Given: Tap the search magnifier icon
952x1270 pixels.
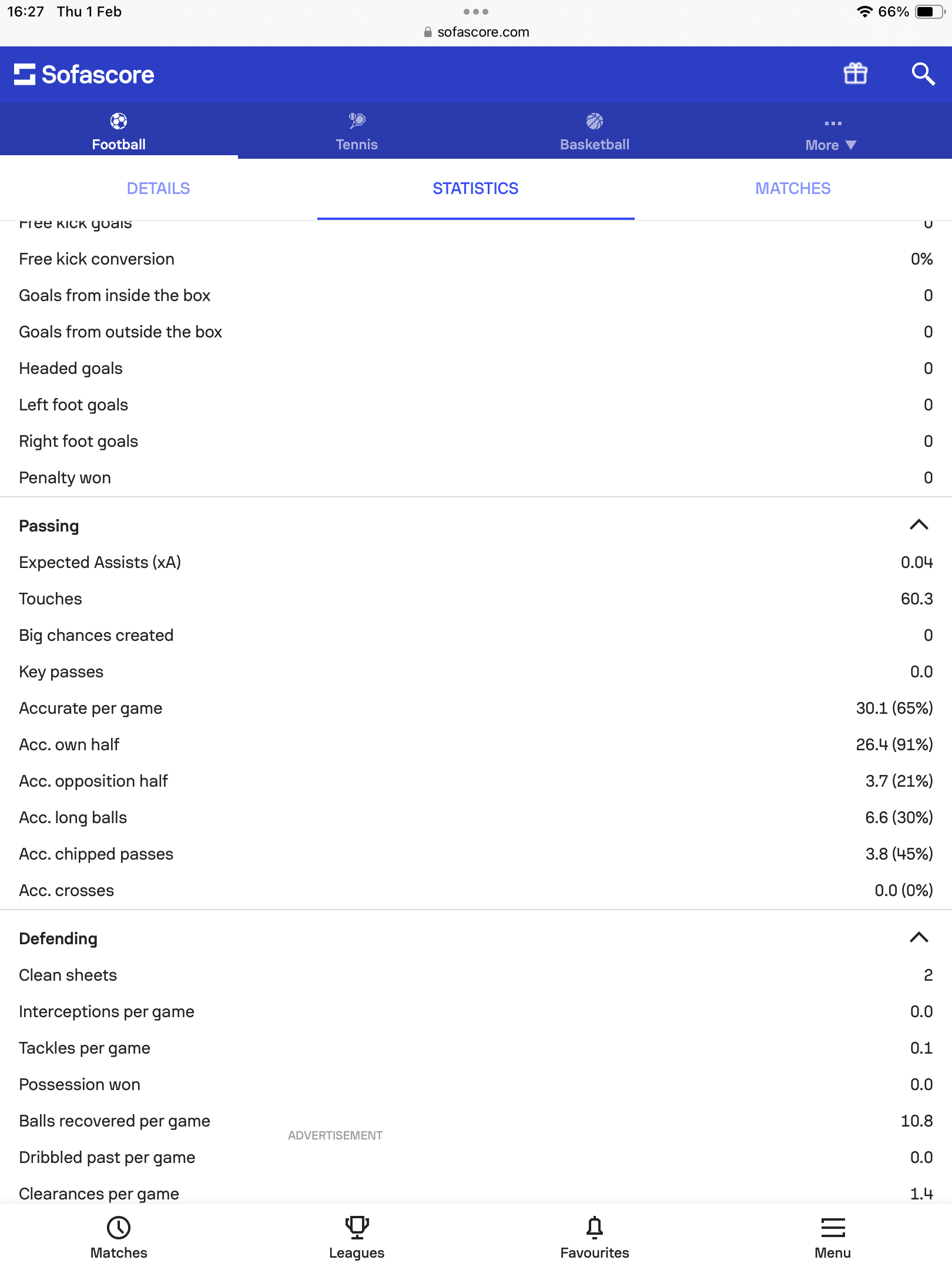Looking at the screenshot, I should (x=923, y=74).
